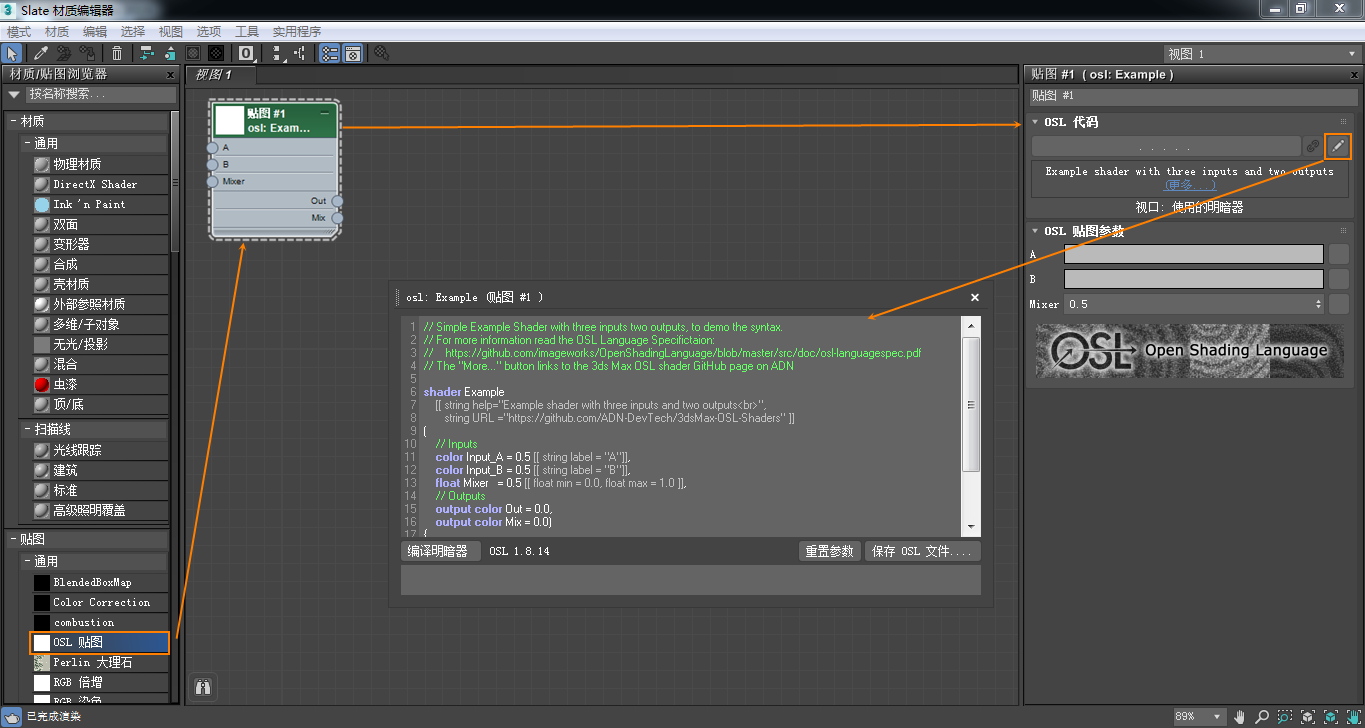The height and width of the screenshot is (728, 1365).
Task: Open the 模式 menu
Action: pyautogui.click(x=19, y=32)
